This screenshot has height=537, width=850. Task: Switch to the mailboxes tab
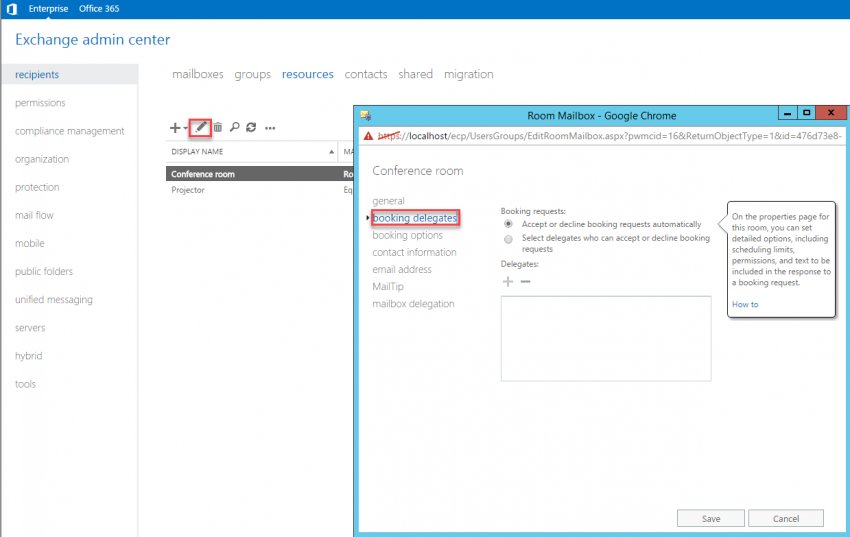point(197,74)
